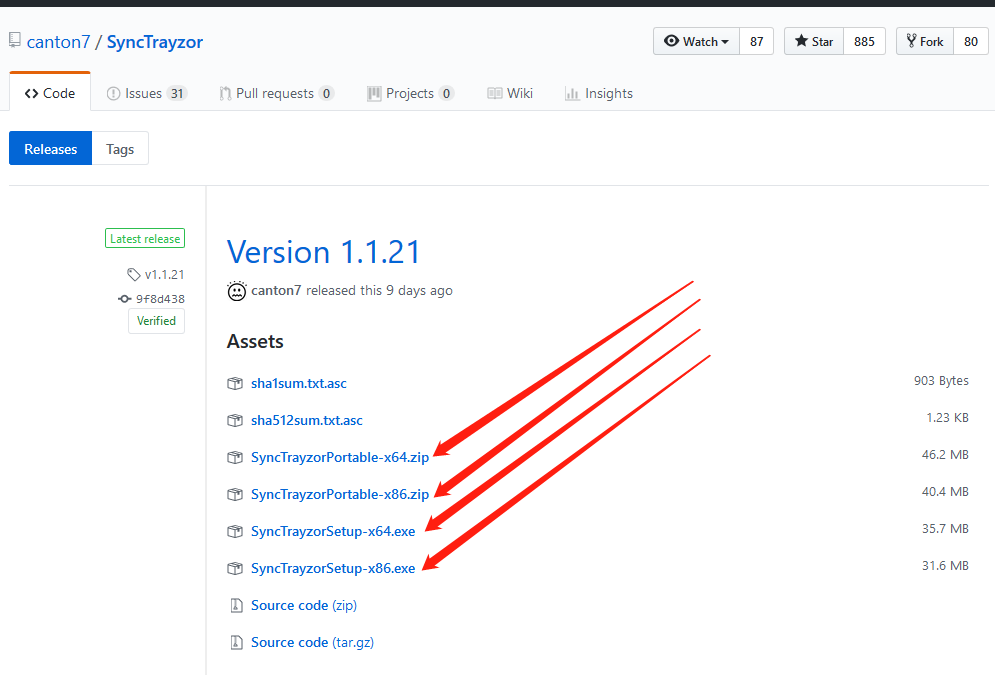Open the v1.1.21 tag link

[x=164, y=275]
